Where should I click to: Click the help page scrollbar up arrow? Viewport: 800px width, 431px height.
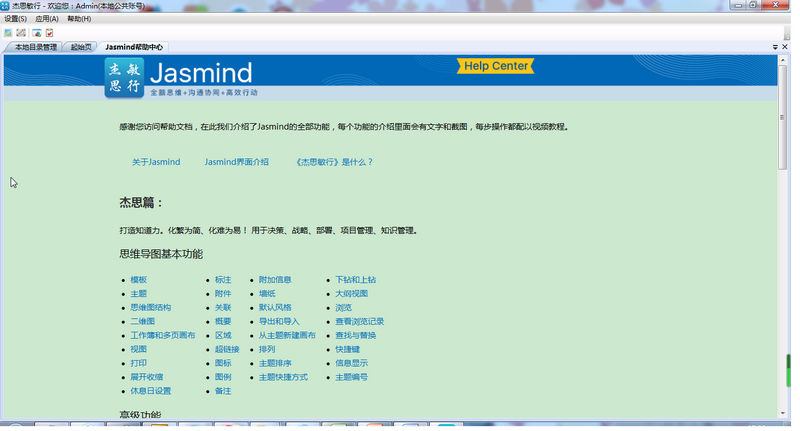click(783, 60)
